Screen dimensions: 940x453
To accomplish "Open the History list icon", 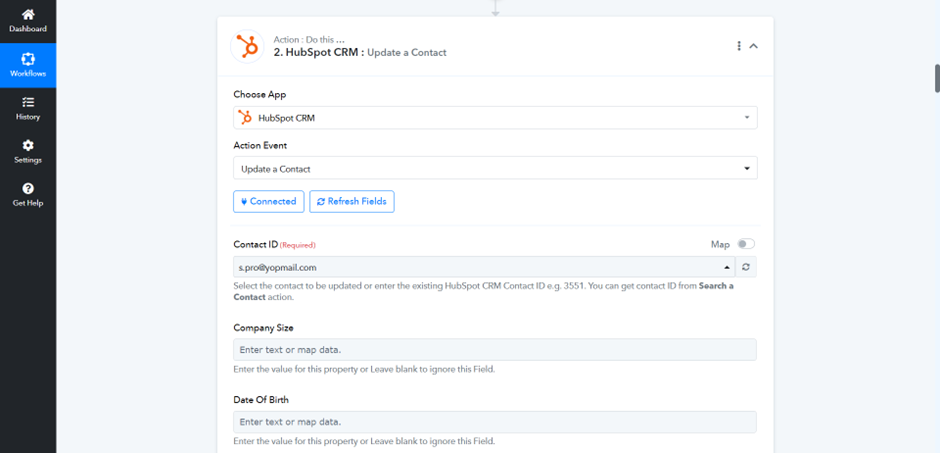I will tap(28, 102).
